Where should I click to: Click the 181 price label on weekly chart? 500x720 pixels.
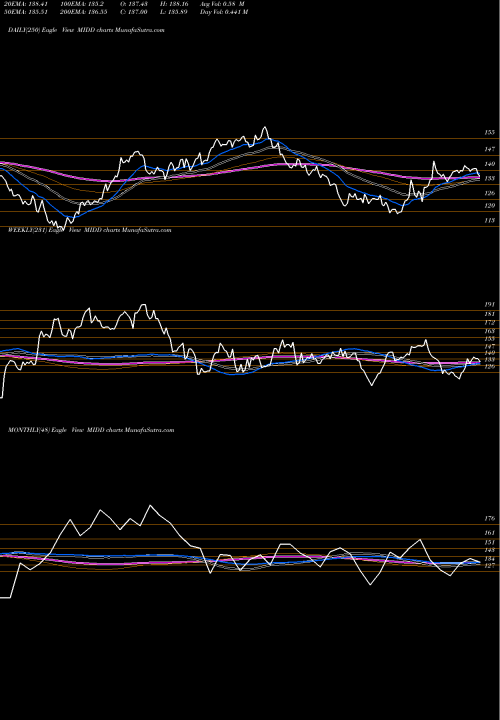[x=490, y=314]
